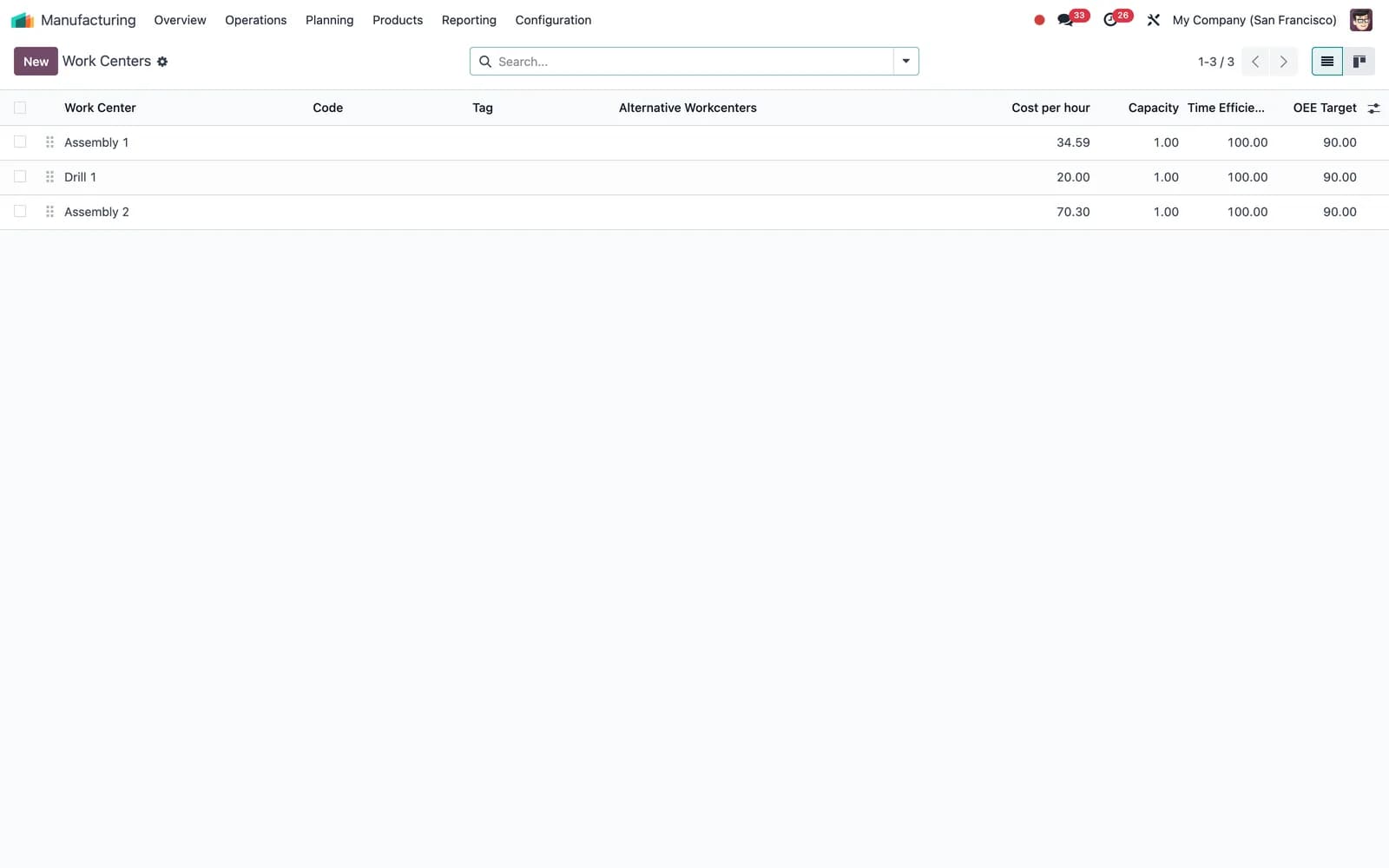Create a New work center
The image size is (1389, 868).
36,62
